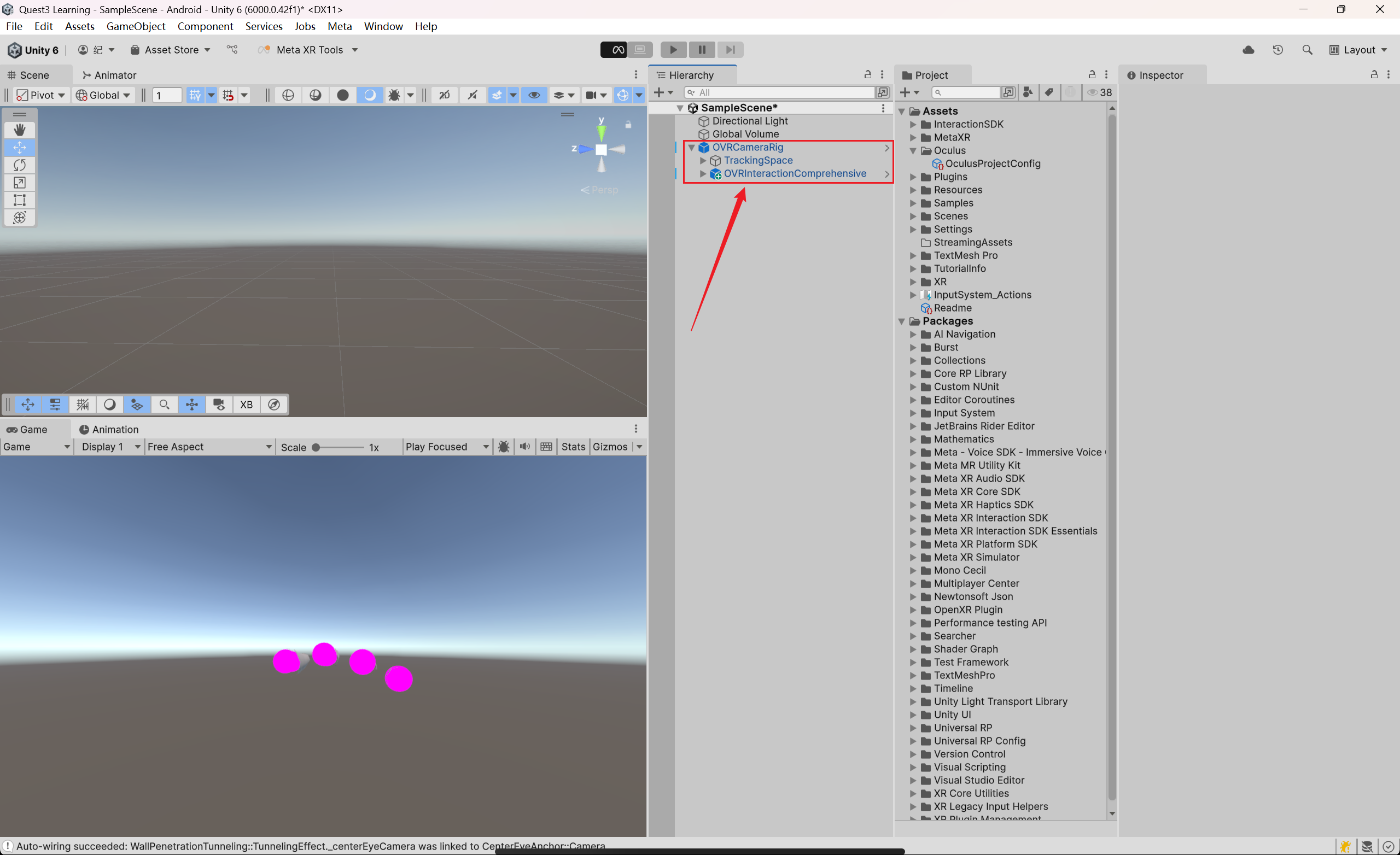The image size is (1400, 855).
Task: Expand the InteractionSDK folder
Action: point(913,125)
